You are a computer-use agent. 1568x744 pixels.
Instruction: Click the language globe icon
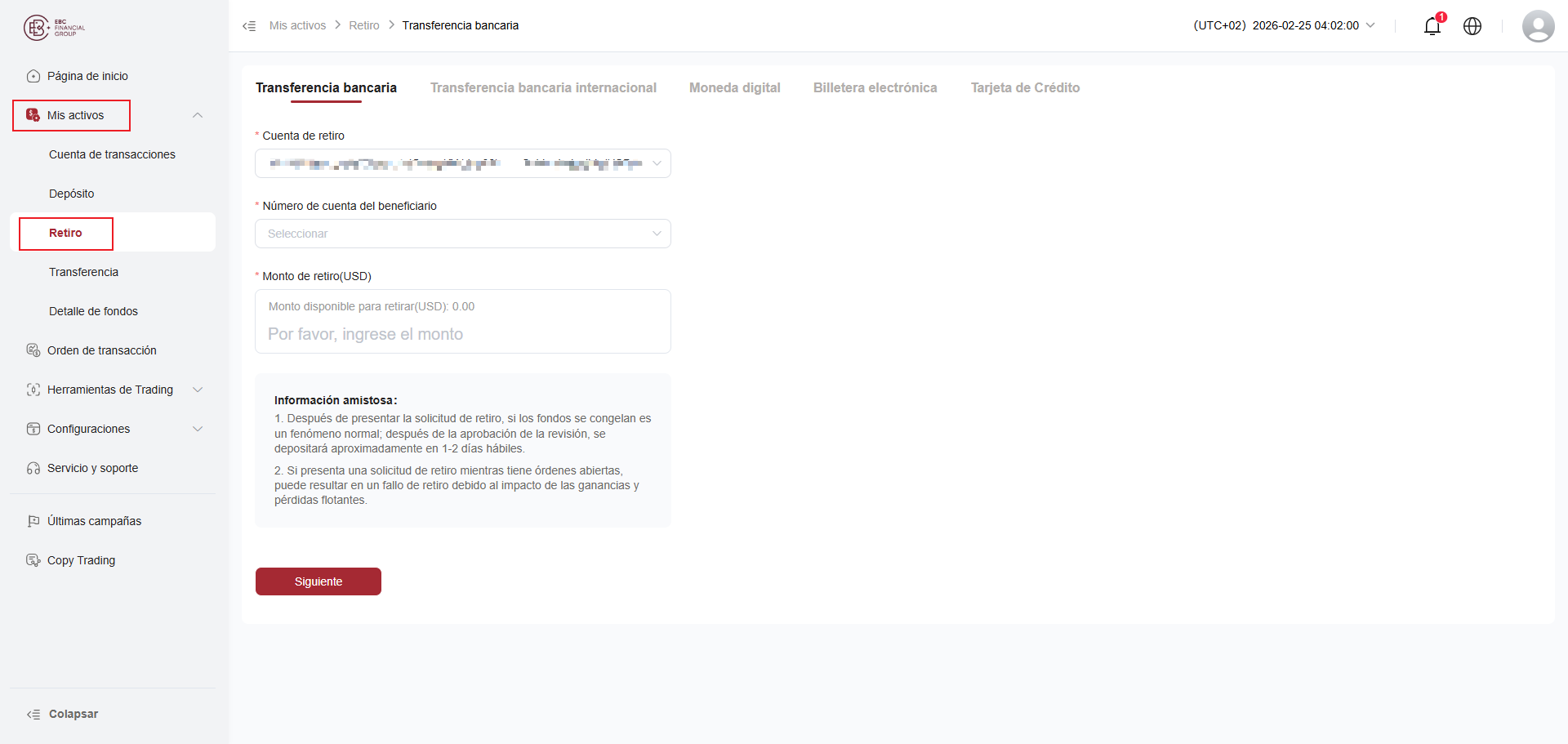click(1472, 26)
